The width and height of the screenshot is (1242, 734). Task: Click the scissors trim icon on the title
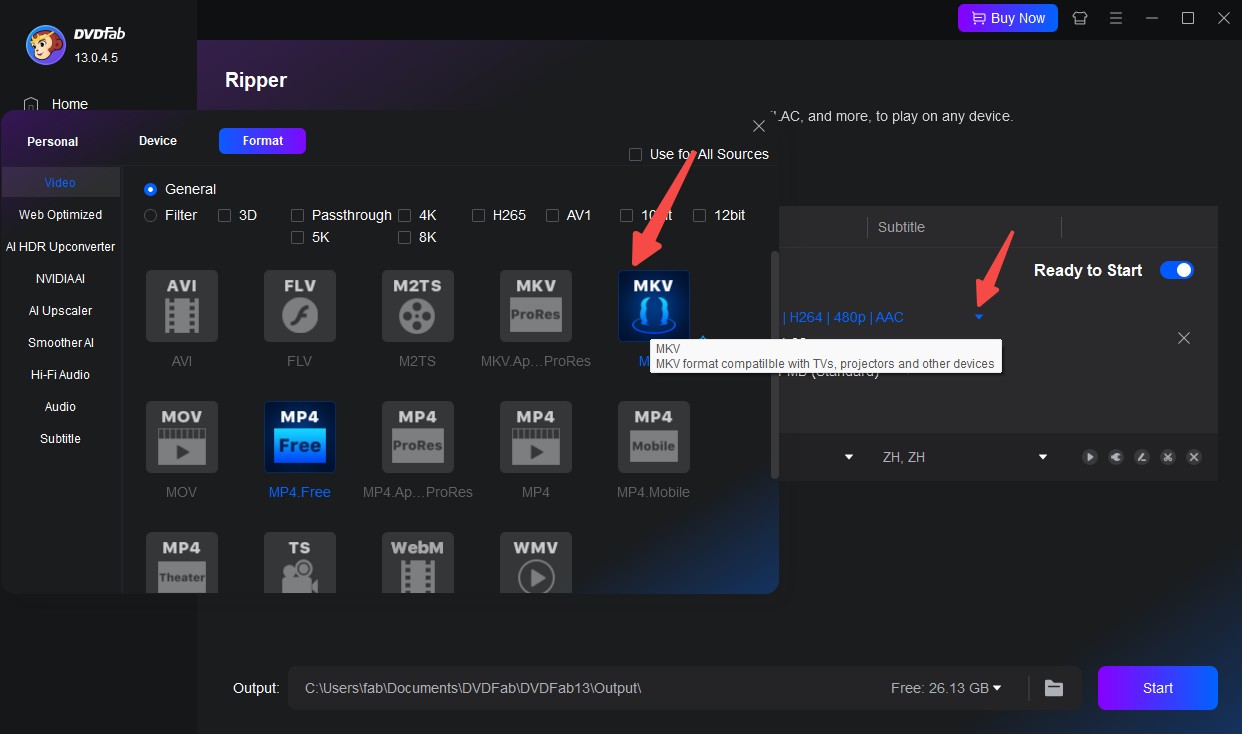click(x=1167, y=457)
